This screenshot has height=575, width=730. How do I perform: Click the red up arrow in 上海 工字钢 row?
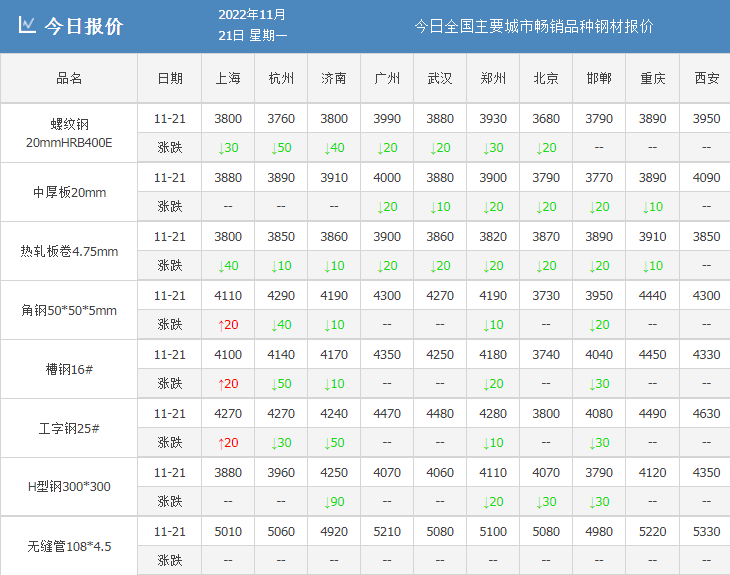(221, 443)
